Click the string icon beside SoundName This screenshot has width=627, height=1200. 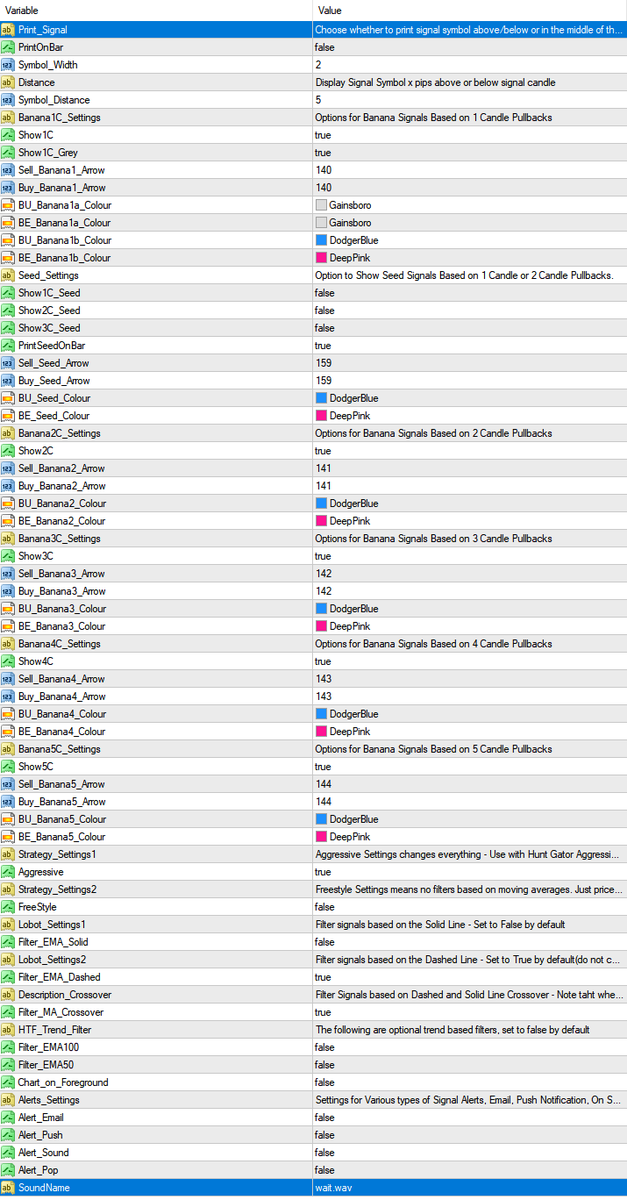(x=8, y=1187)
